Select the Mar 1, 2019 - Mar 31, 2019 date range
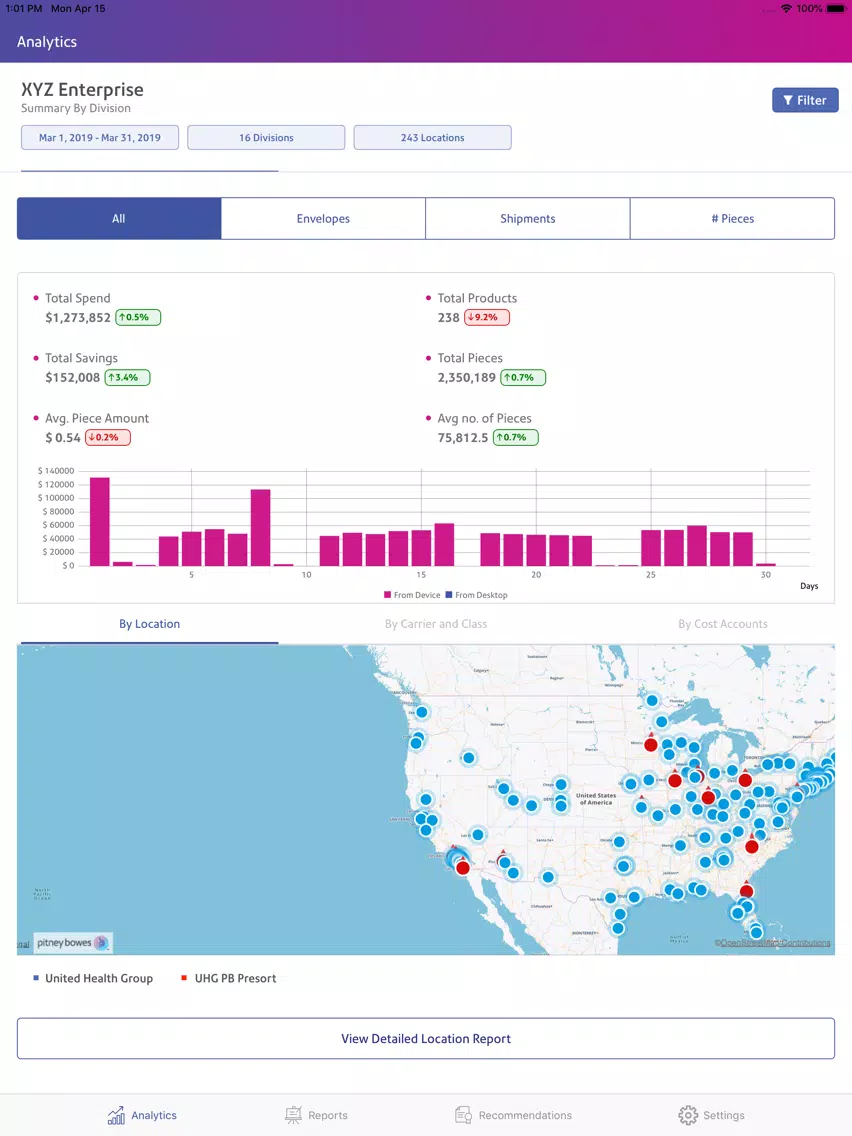 (100, 138)
